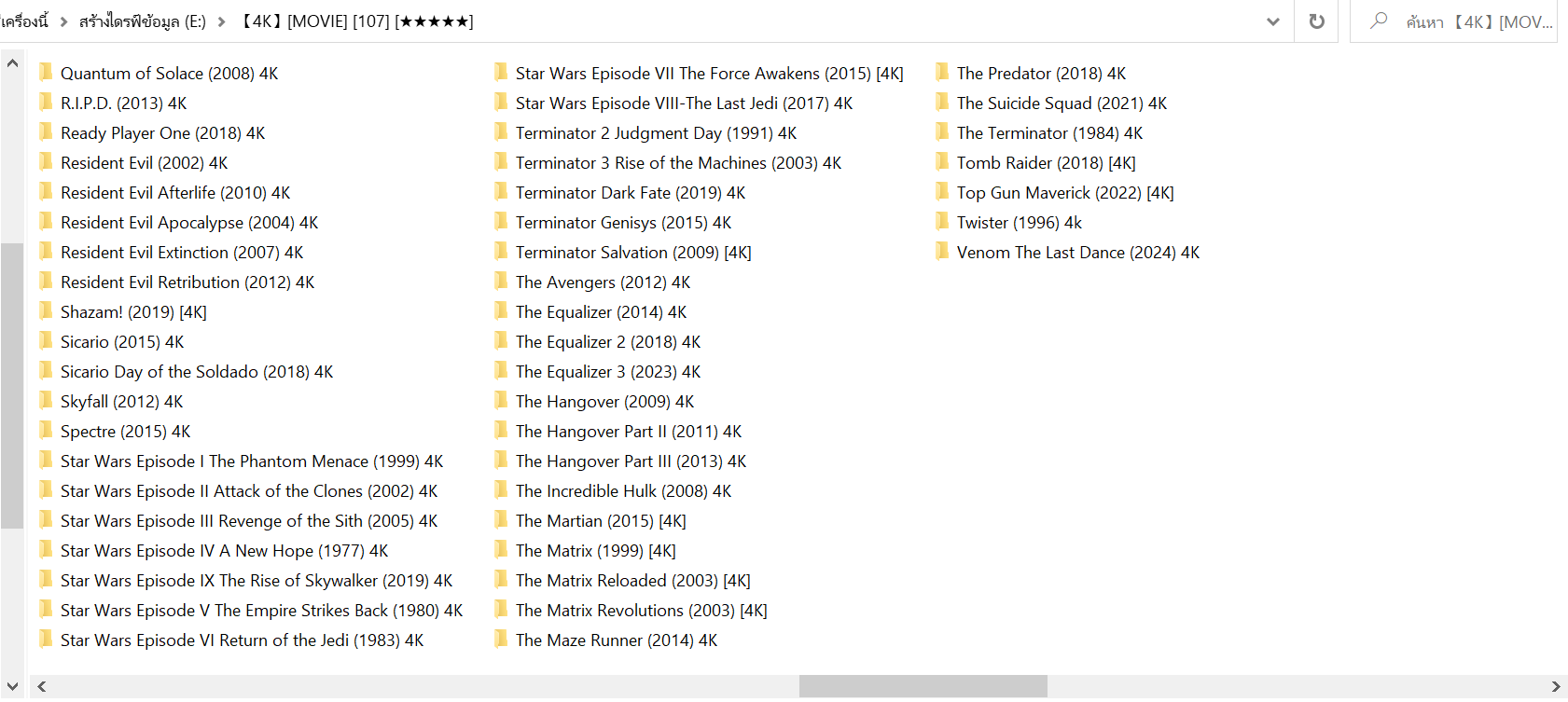Select the 【4K】[MOVIE] [107] breadcrumb
Image resolution: width=1568 pixels, height=702 pixels.
(354, 21)
